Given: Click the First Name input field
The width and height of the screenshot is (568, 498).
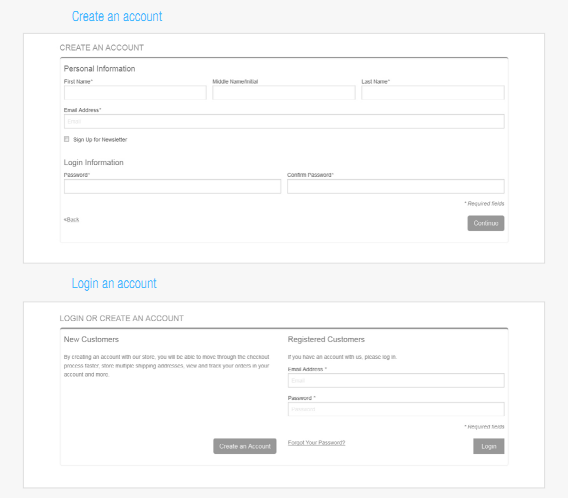Looking at the screenshot, I should coord(135,93).
